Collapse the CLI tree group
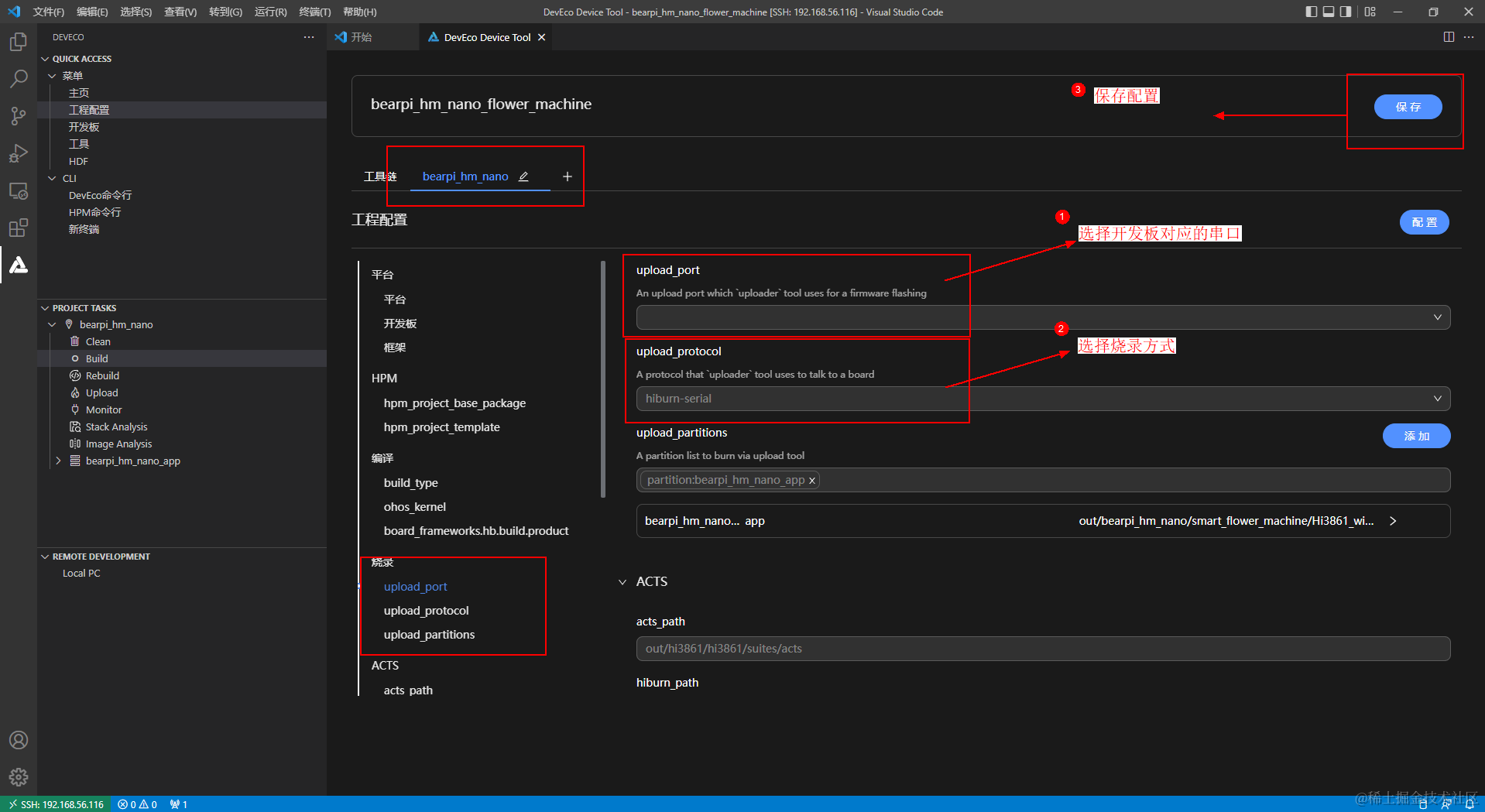Image resolution: width=1485 pixels, height=812 pixels. (52, 178)
